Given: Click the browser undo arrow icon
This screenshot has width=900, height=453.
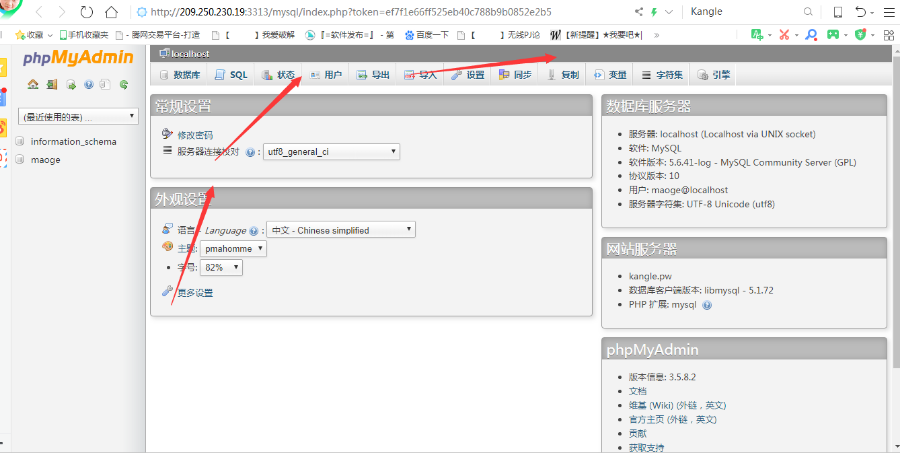Looking at the screenshot, I should point(860,11).
